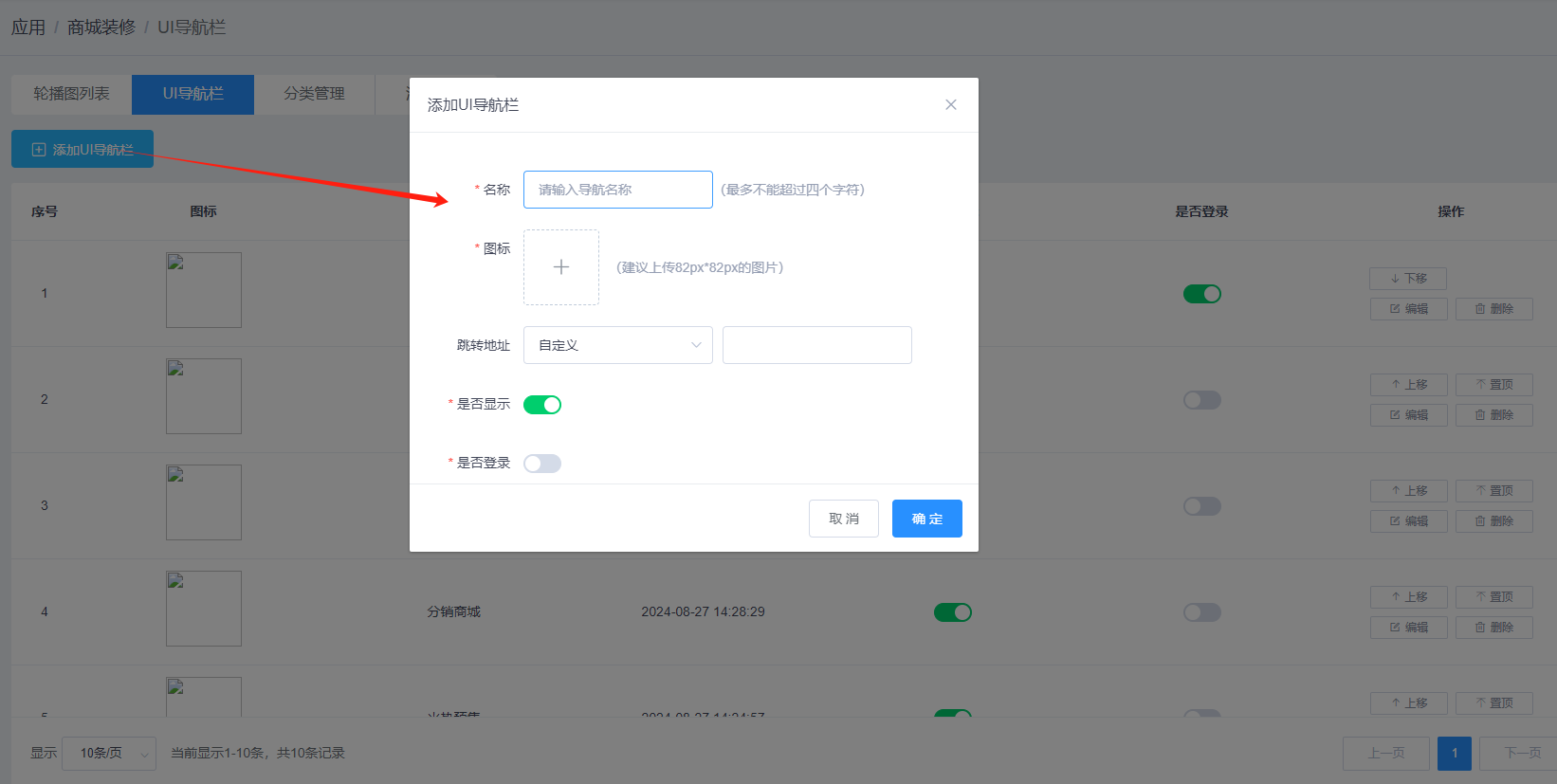This screenshot has height=784, width=1557.
Task: Click the broken image thumbnail in row 3
Action: (x=204, y=502)
